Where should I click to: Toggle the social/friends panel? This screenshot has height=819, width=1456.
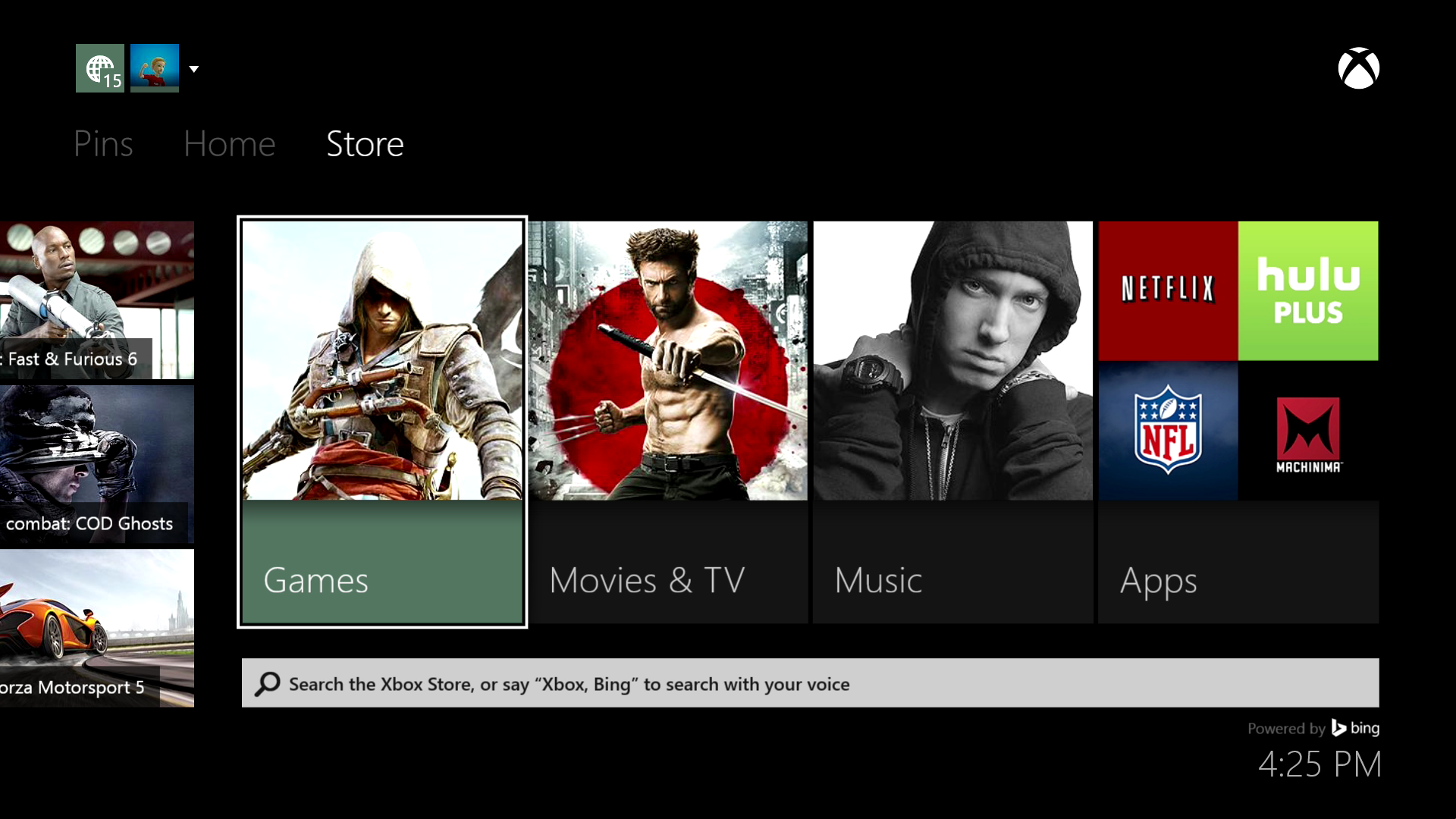100,68
